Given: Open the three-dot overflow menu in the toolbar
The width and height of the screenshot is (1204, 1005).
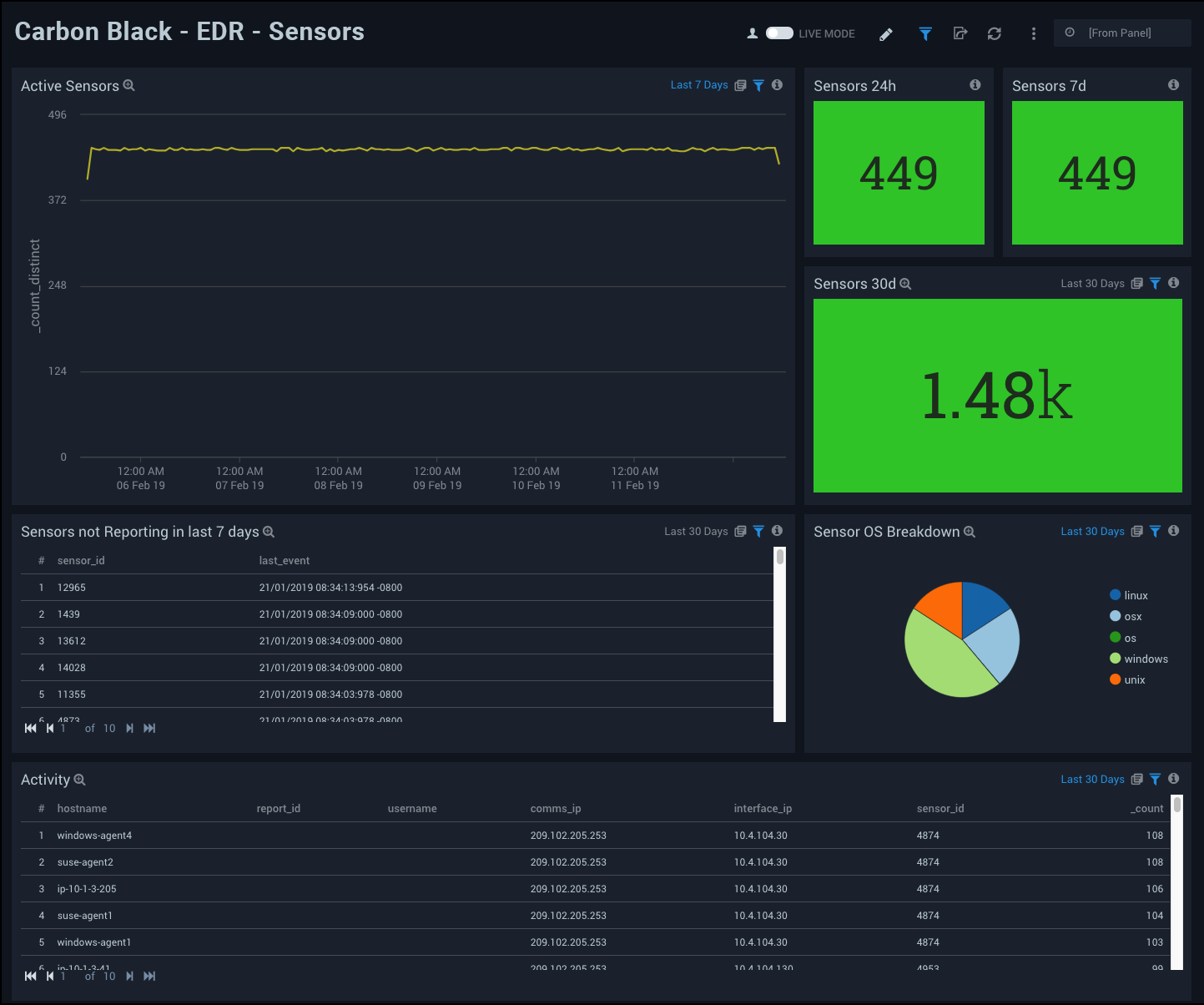Looking at the screenshot, I should (1033, 33).
